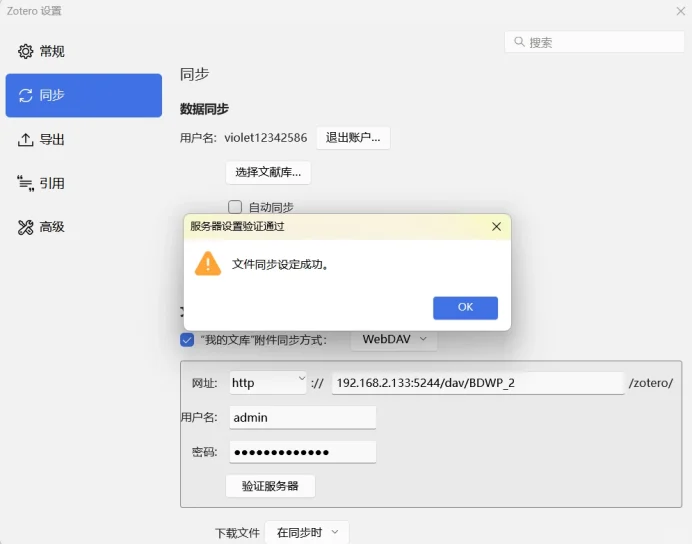
Task: Click the magnifier icon in search box
Action: [x=519, y=42]
